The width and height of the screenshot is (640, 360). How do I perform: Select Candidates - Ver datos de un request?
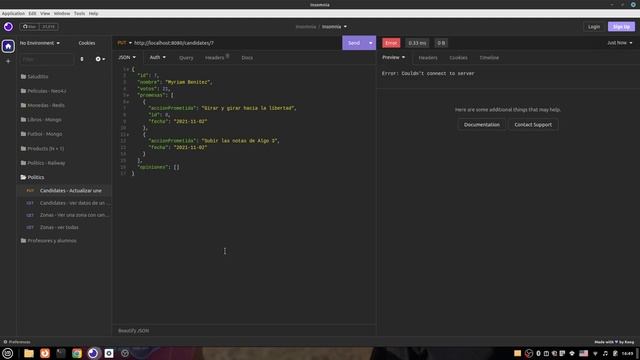64,203
